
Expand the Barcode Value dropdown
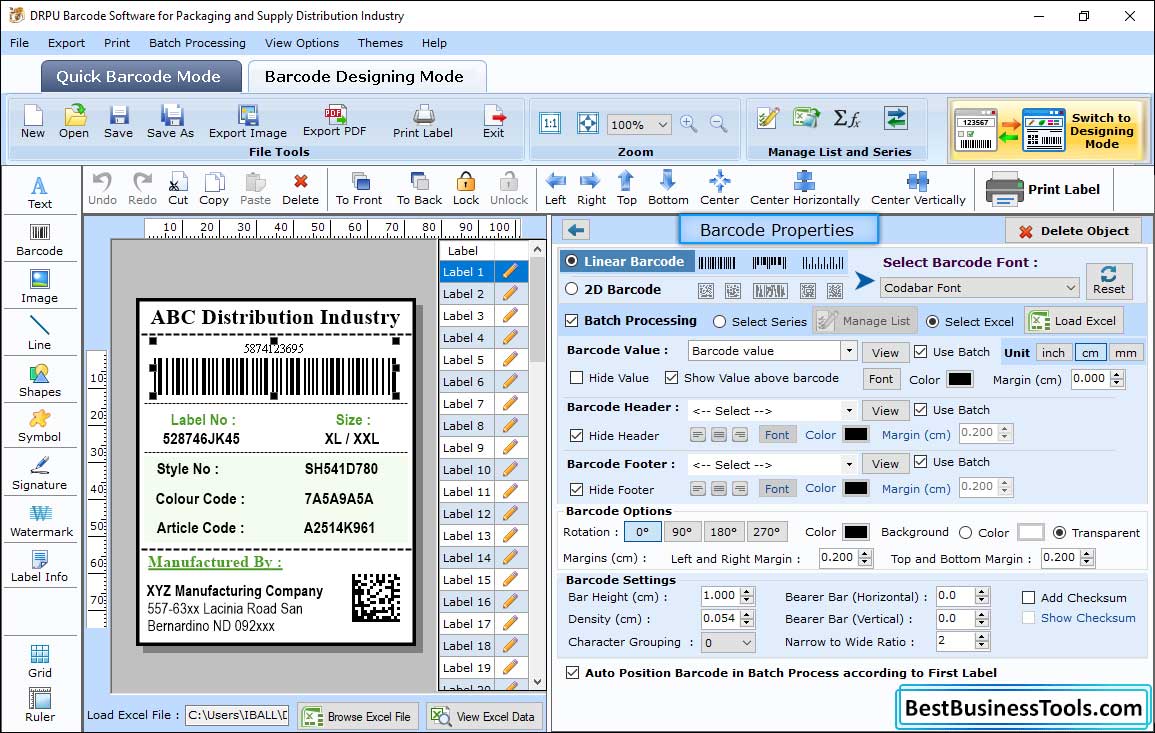[849, 351]
